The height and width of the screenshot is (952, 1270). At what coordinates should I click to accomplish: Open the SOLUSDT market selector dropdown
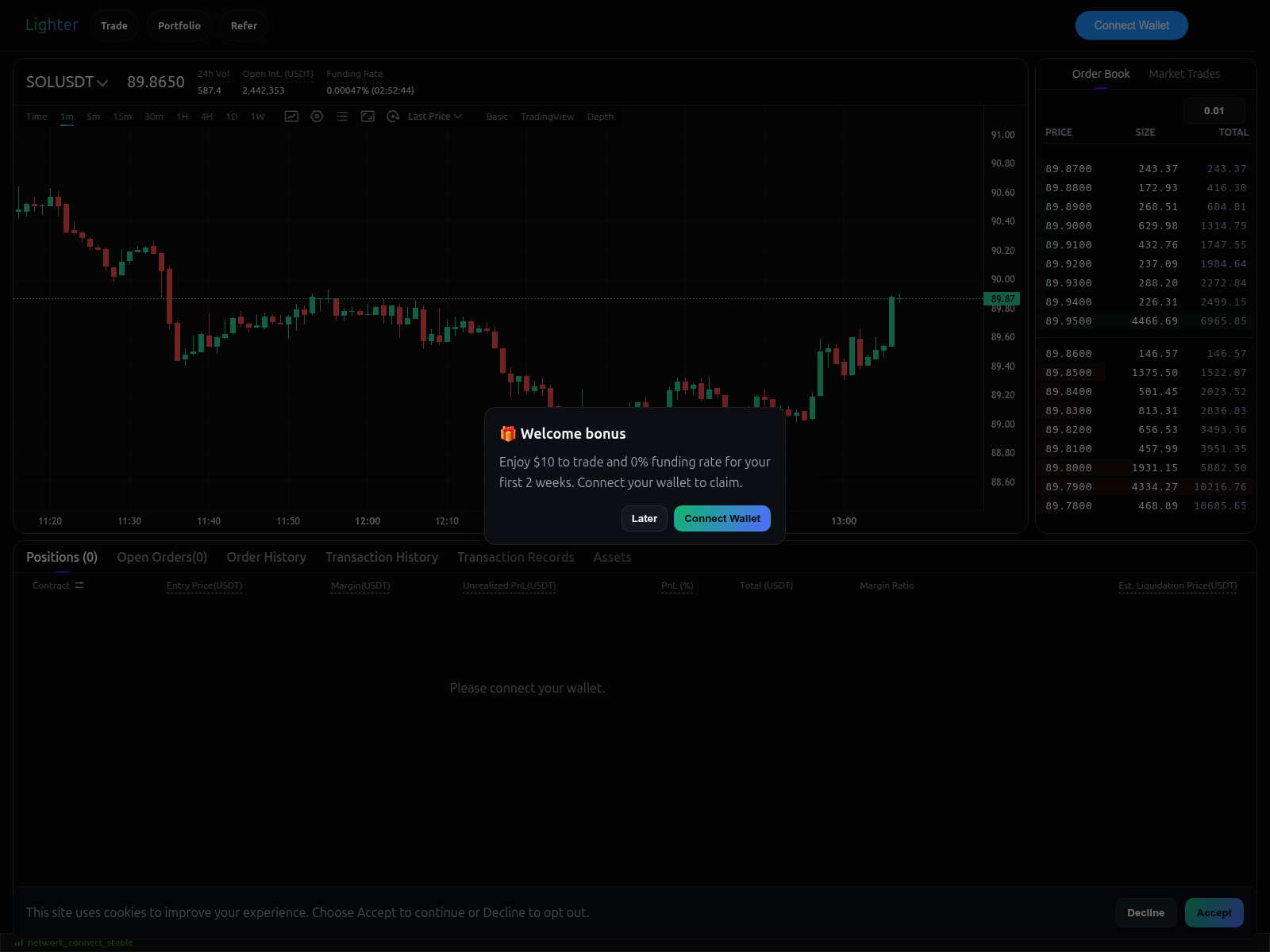click(x=67, y=82)
